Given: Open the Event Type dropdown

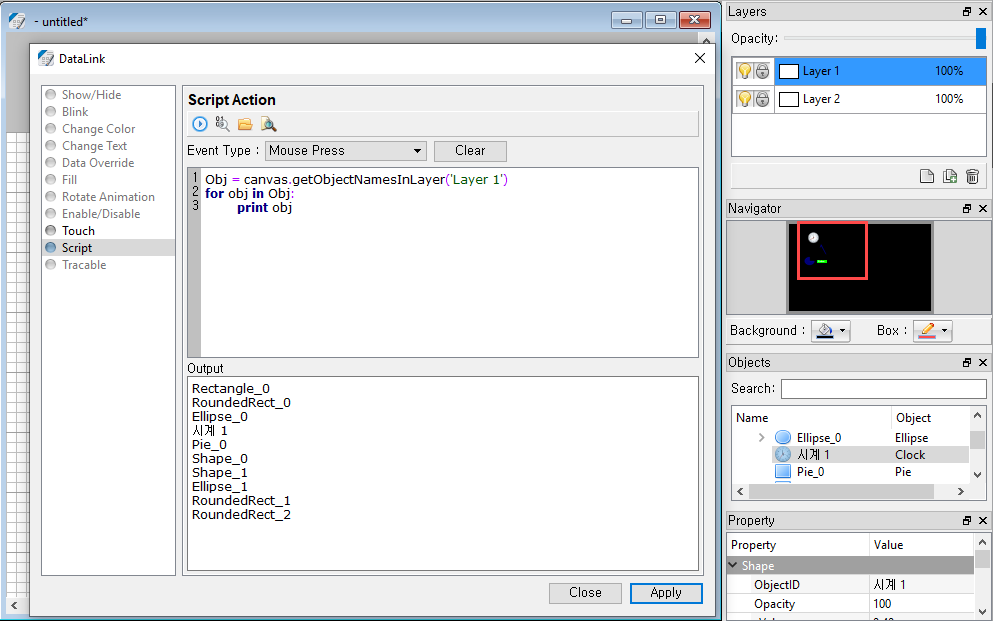Looking at the screenshot, I should tap(346, 151).
